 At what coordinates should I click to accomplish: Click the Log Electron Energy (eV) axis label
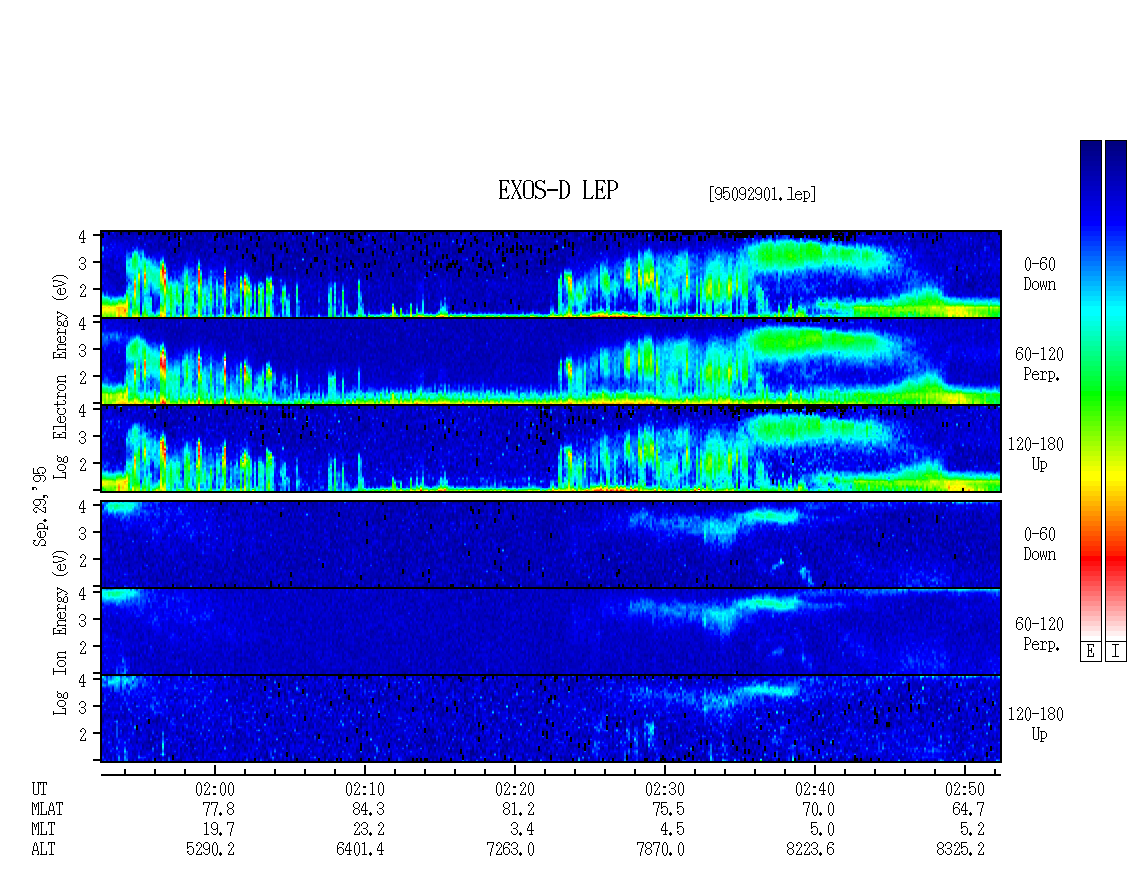tap(60, 376)
